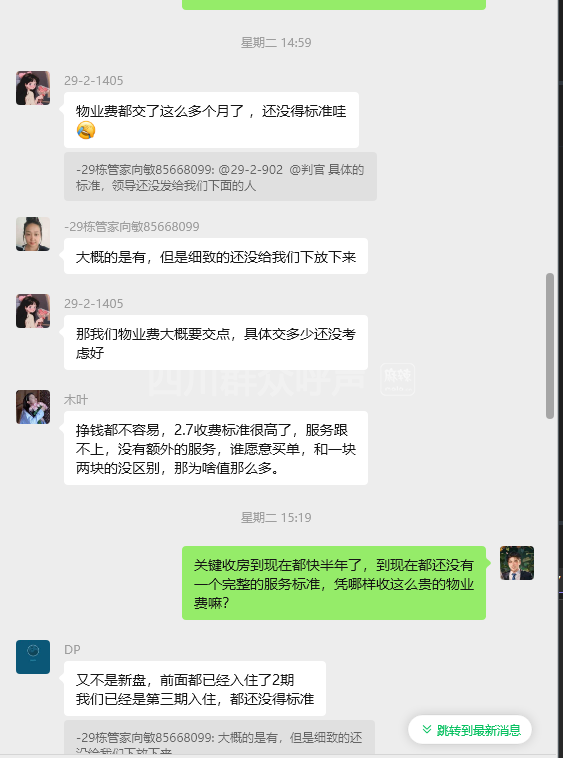Click the DP message about 第三期入住
563x758 pixels.
coord(195,689)
